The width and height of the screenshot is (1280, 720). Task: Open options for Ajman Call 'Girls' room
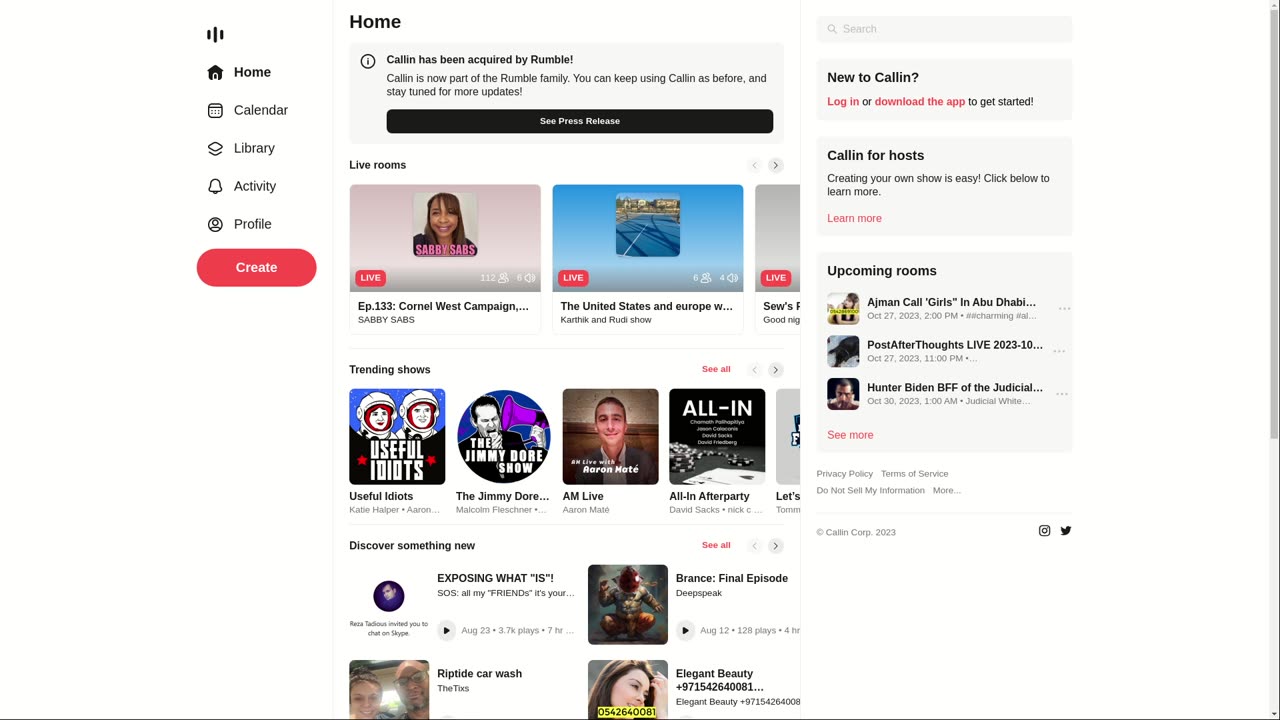(1064, 309)
